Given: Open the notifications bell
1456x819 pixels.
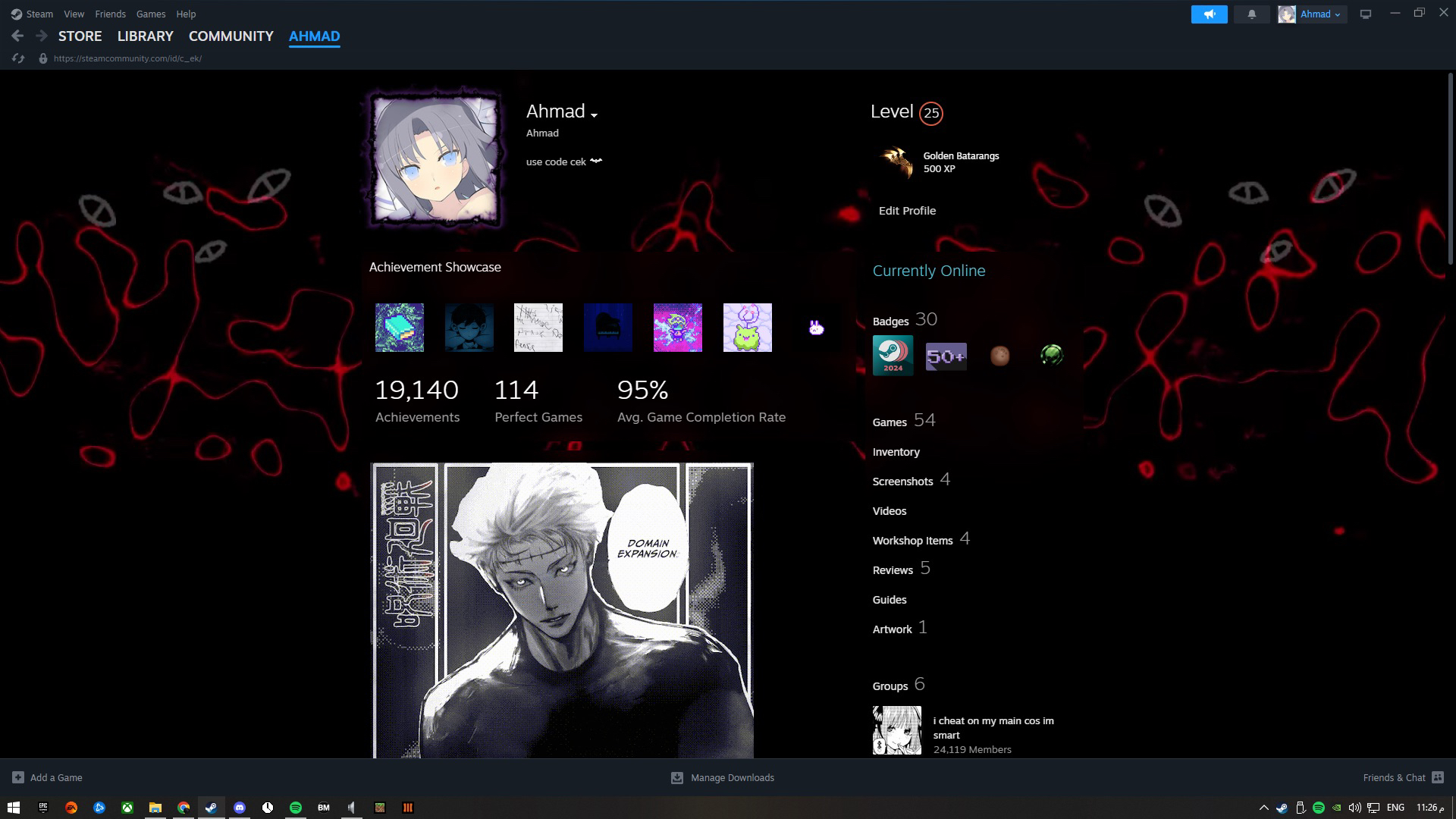Looking at the screenshot, I should 1252,14.
